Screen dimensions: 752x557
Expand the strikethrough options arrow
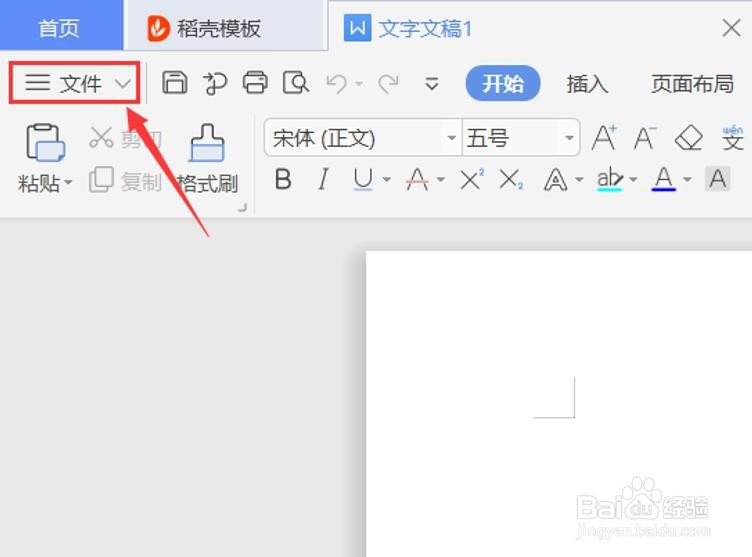pos(441,180)
